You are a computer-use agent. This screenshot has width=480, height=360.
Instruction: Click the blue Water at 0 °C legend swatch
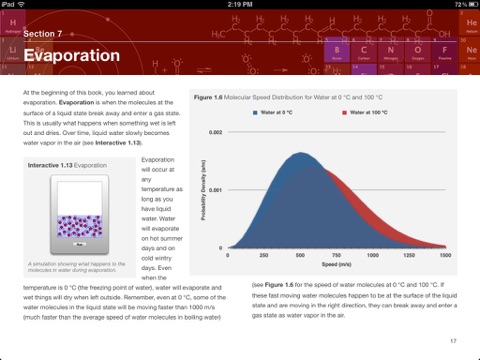(255, 113)
